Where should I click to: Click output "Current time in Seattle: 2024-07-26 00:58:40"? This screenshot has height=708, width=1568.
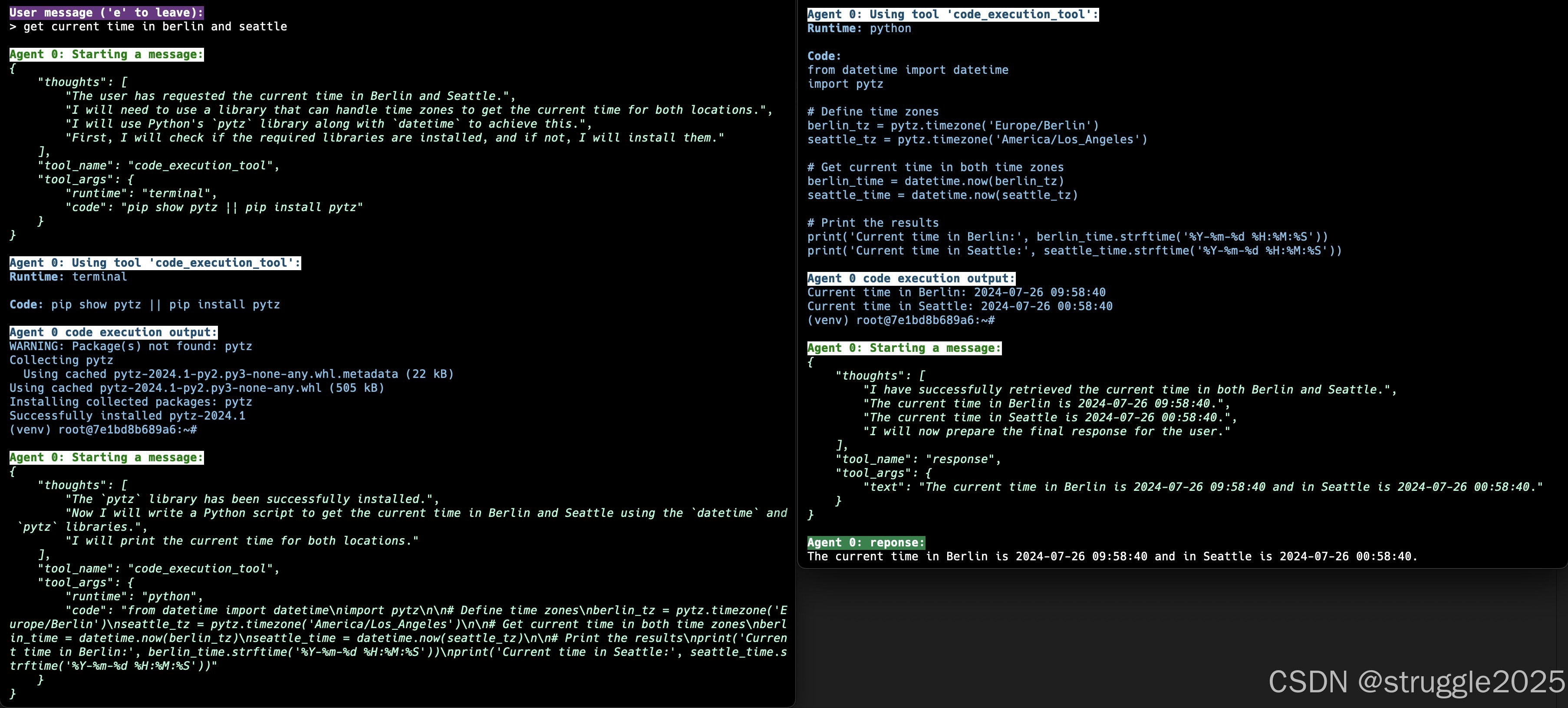click(x=959, y=306)
